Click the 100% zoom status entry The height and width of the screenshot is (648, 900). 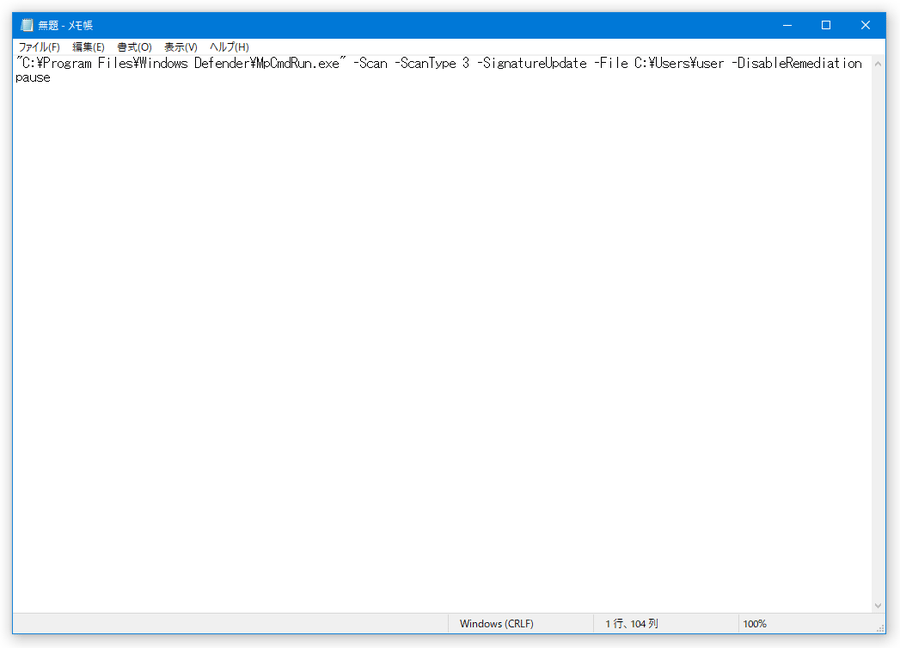[x=755, y=623]
